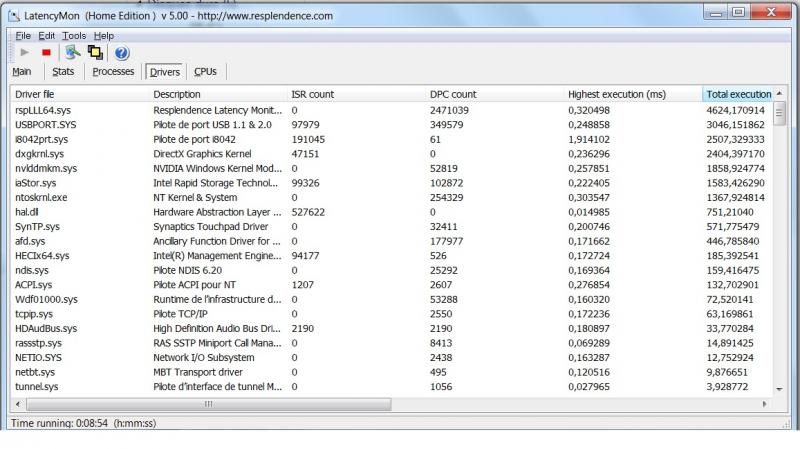Select the rspLLL64.sys driver row

pos(392,110)
